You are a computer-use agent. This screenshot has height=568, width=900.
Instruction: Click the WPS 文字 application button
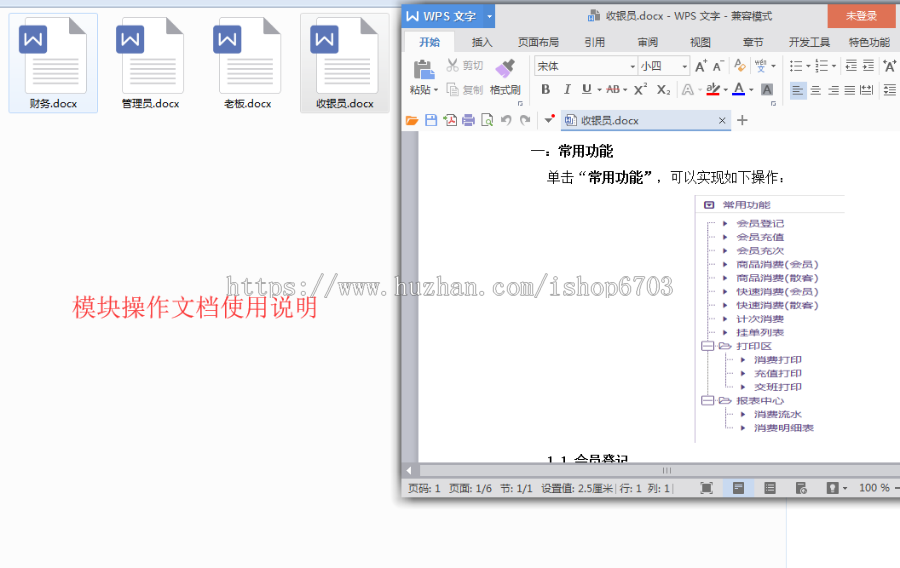[443, 17]
